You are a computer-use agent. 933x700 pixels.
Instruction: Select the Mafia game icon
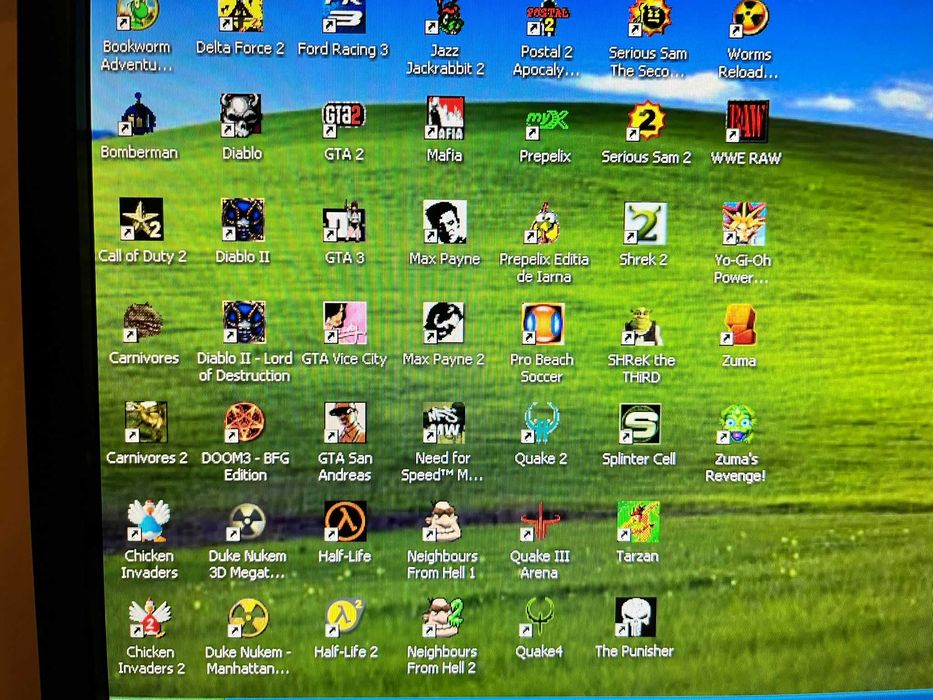point(445,118)
